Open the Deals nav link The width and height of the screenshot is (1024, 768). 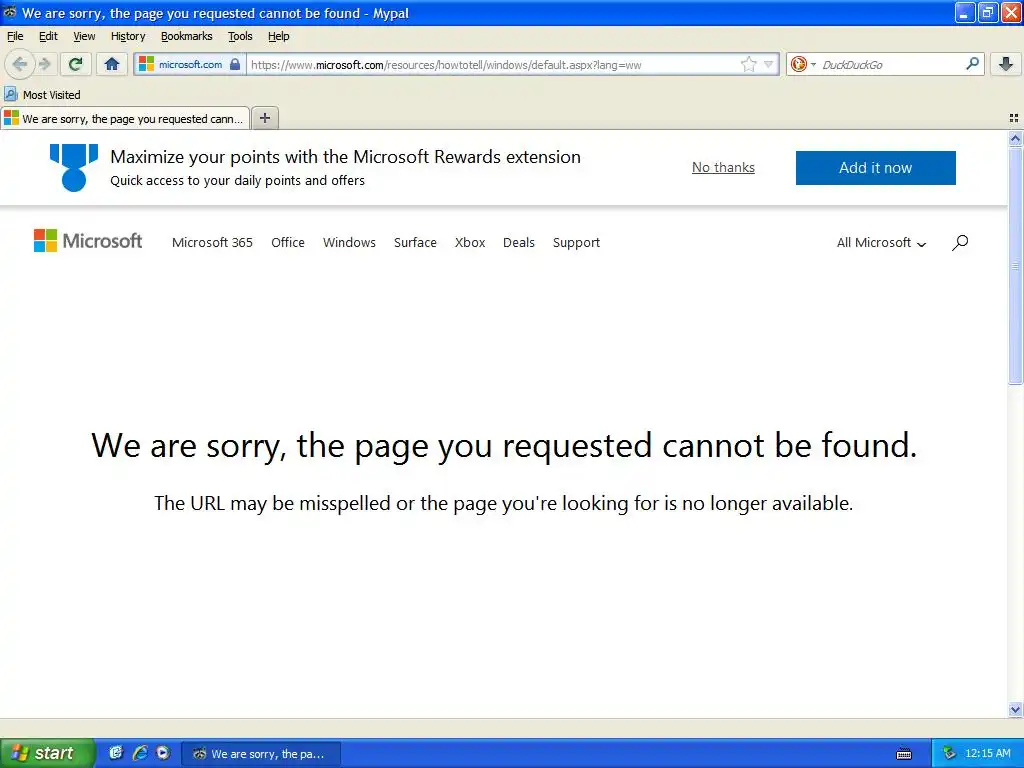[x=519, y=242]
